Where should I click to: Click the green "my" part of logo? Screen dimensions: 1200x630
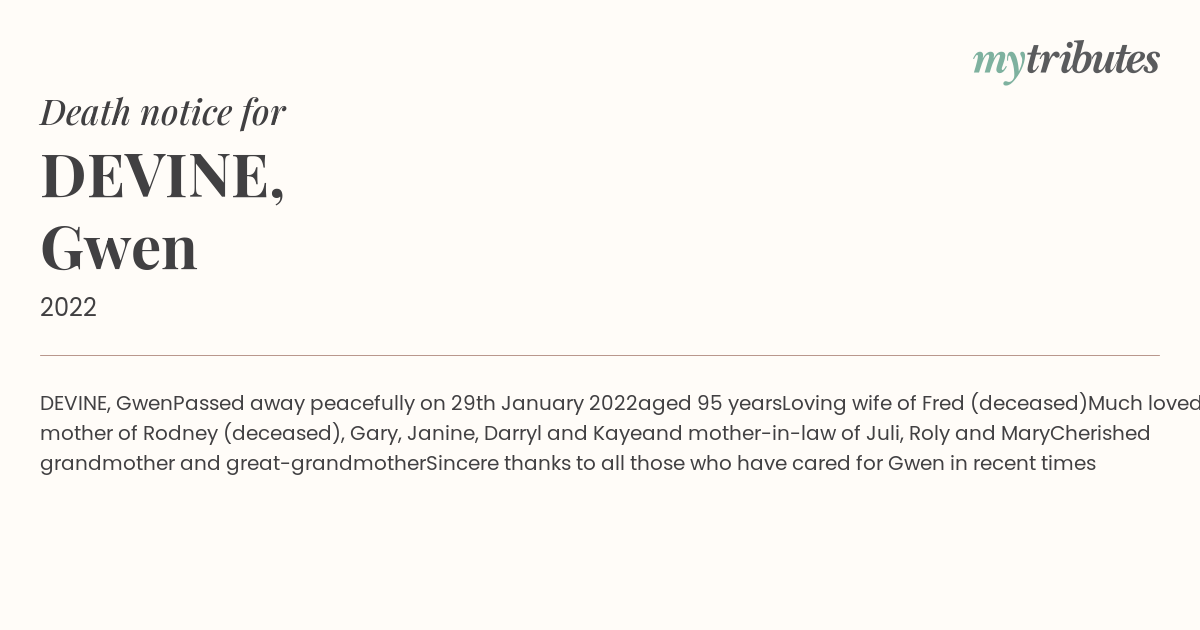click(999, 63)
